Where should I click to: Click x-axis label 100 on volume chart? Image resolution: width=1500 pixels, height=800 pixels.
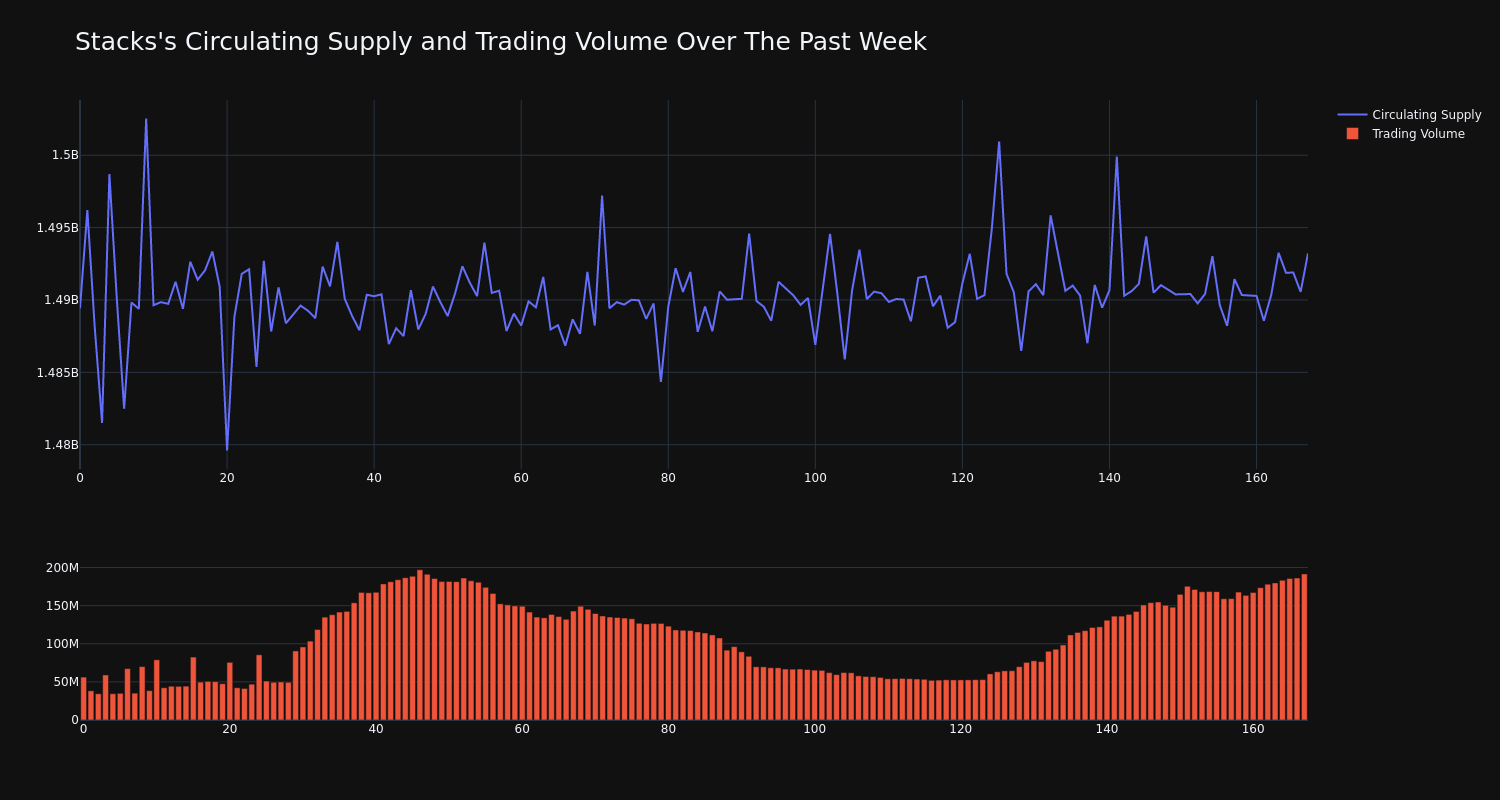(x=815, y=729)
